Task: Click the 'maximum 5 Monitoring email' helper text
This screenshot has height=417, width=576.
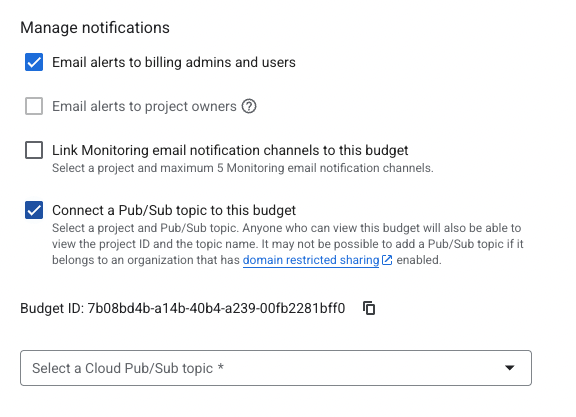Action: (242, 168)
